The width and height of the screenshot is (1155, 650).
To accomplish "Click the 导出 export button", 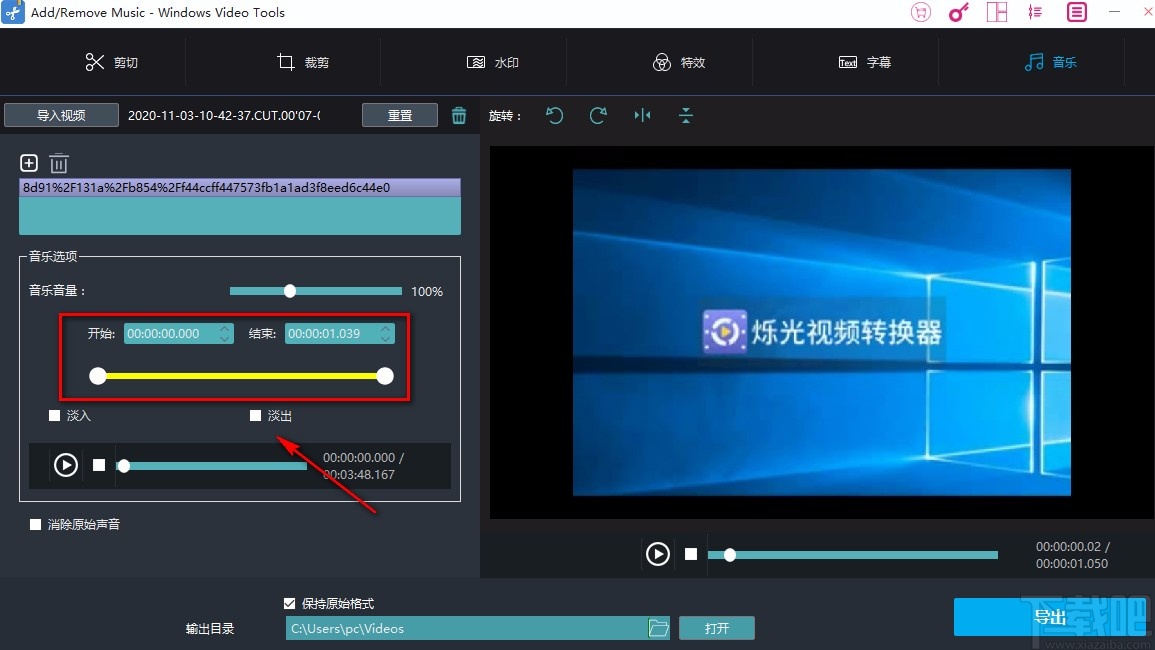I will 1050,617.
